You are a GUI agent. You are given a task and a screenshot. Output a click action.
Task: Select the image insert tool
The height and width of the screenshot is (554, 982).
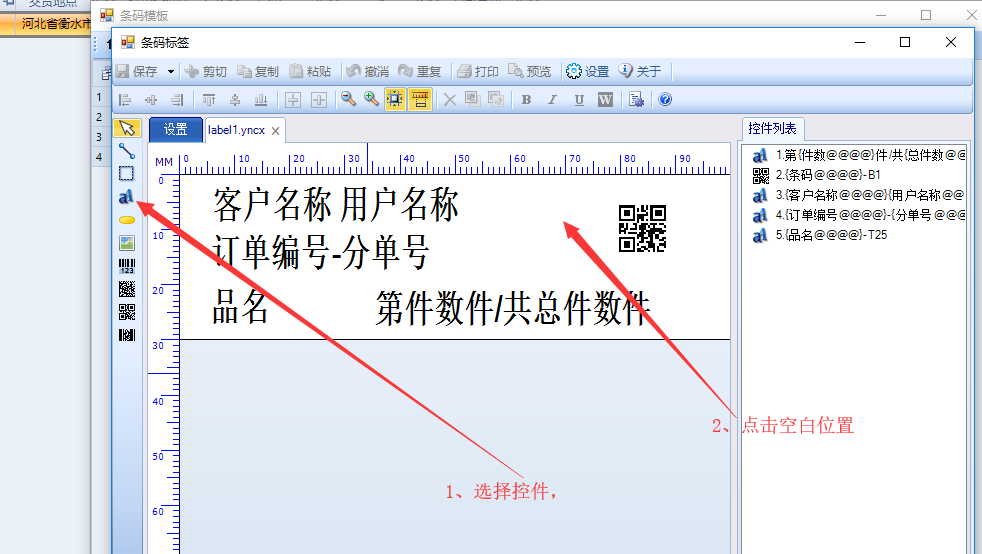(x=126, y=242)
